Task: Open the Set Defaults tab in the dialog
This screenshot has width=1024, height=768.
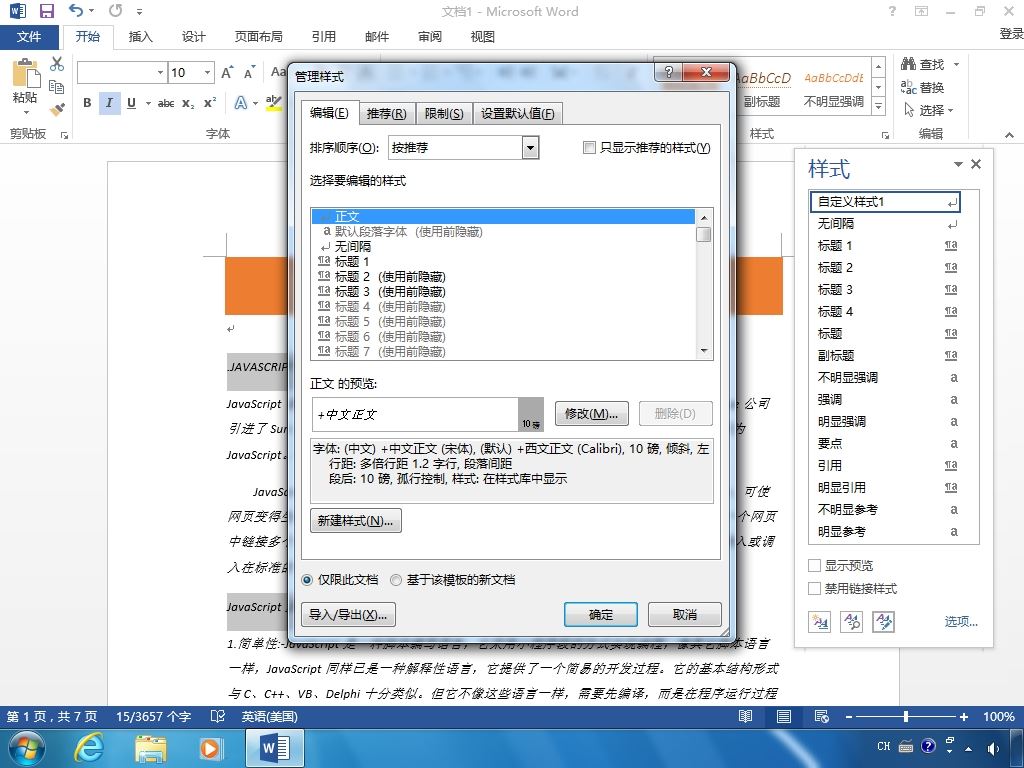Action: pyautogui.click(x=517, y=114)
